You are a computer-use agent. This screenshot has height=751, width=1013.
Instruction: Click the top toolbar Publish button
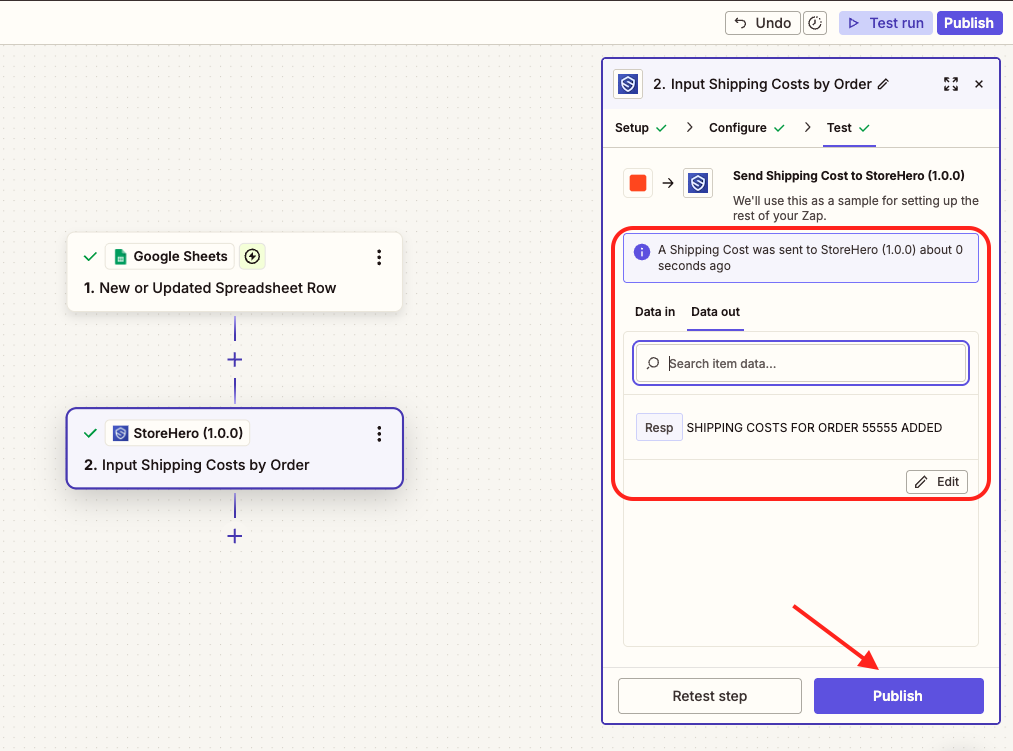(969, 23)
